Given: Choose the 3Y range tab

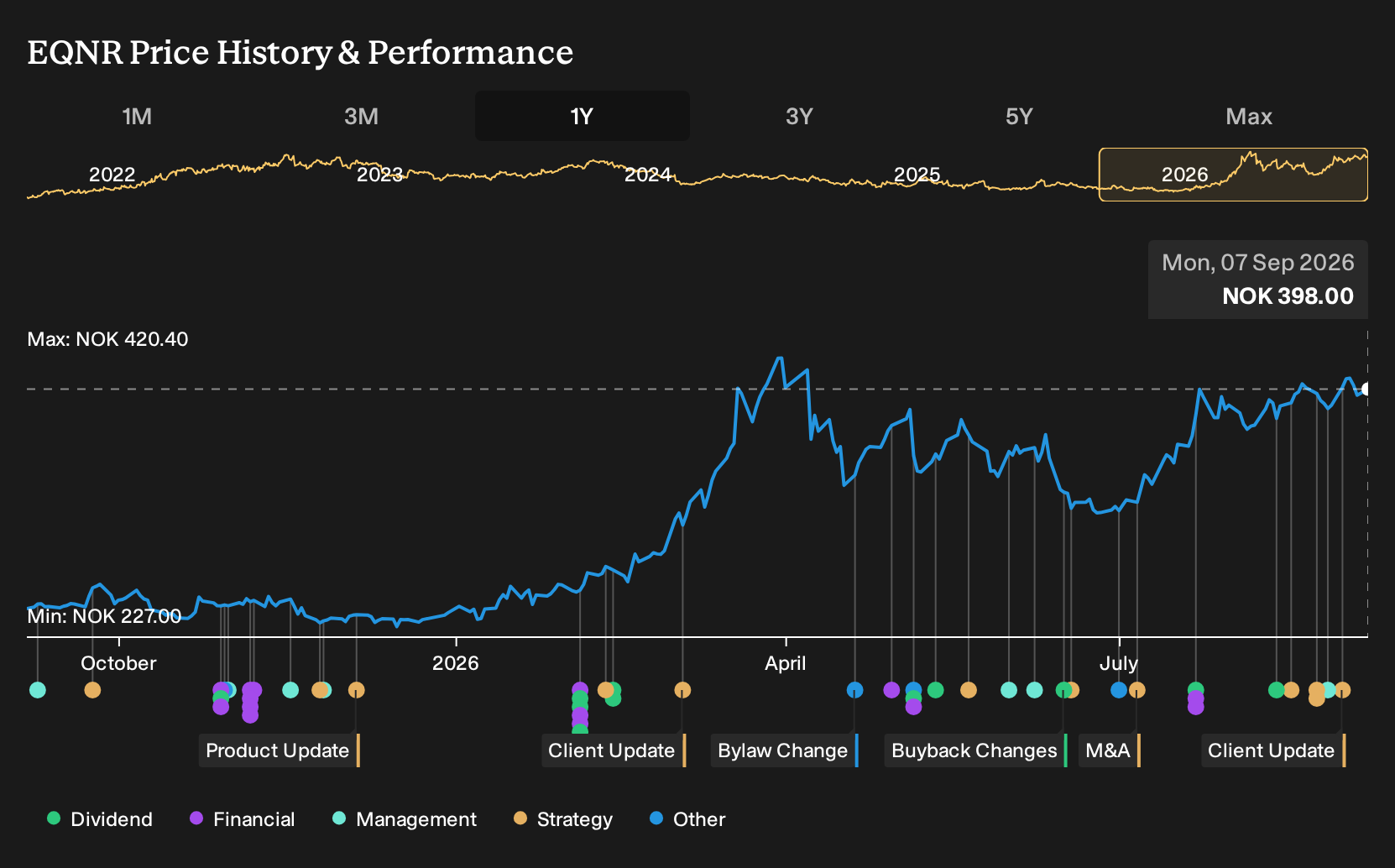Looking at the screenshot, I should 799,116.
